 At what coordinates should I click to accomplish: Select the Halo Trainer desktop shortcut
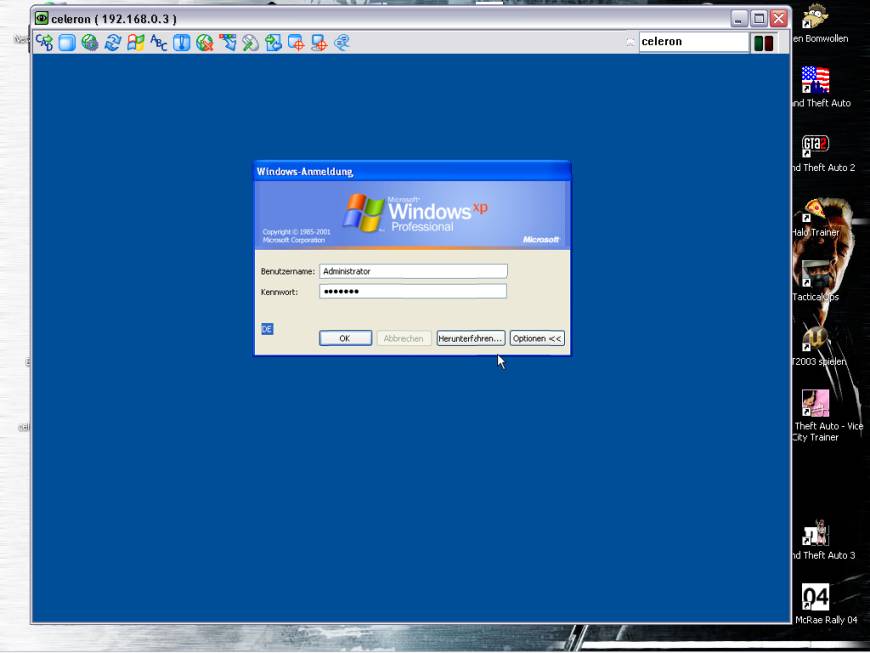point(816,219)
